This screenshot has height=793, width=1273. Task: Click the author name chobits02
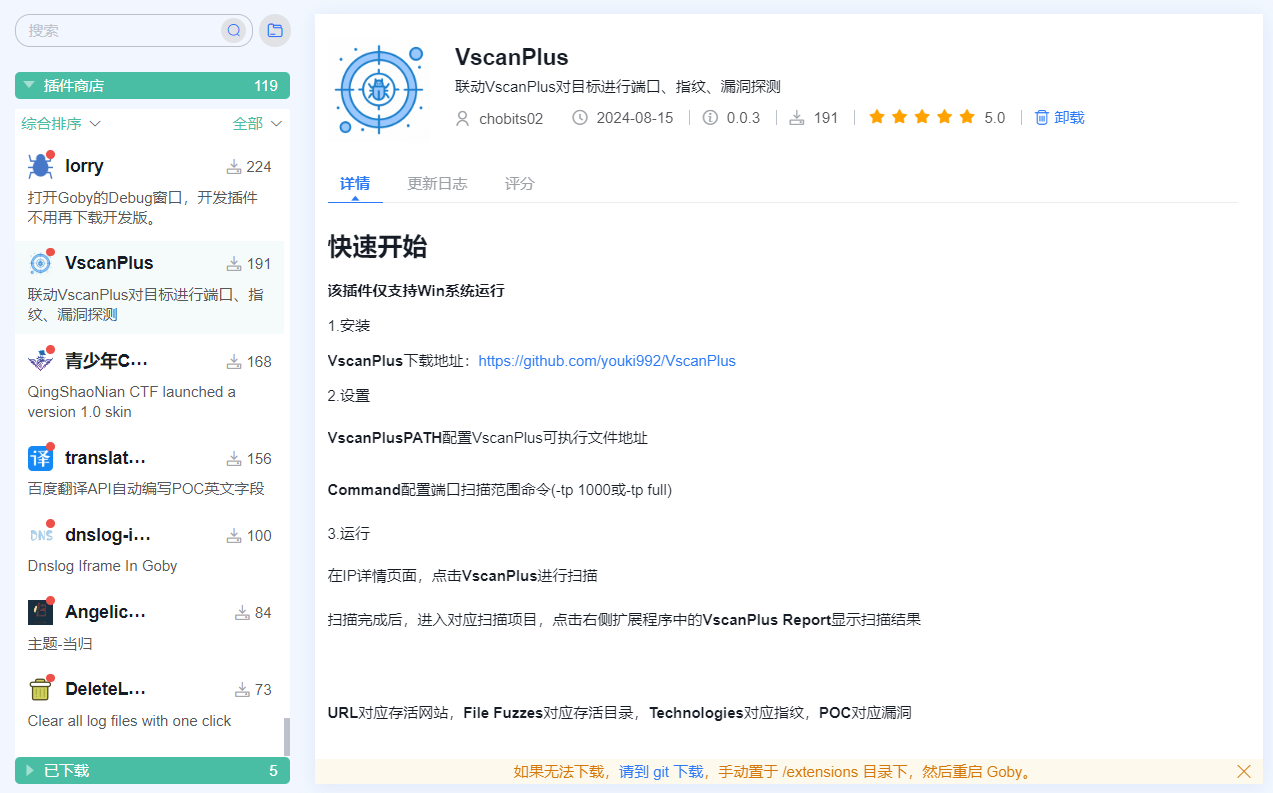click(511, 118)
